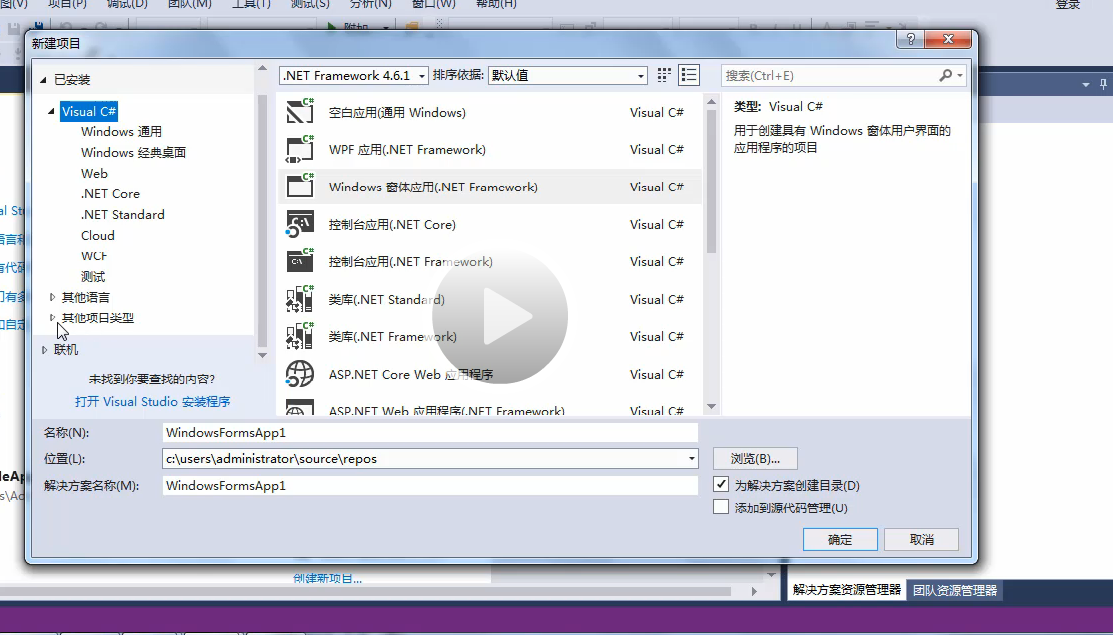Screen dimensions: 1113x635
Task: Switch to 团队资源管理器 tab
Action: (955, 590)
